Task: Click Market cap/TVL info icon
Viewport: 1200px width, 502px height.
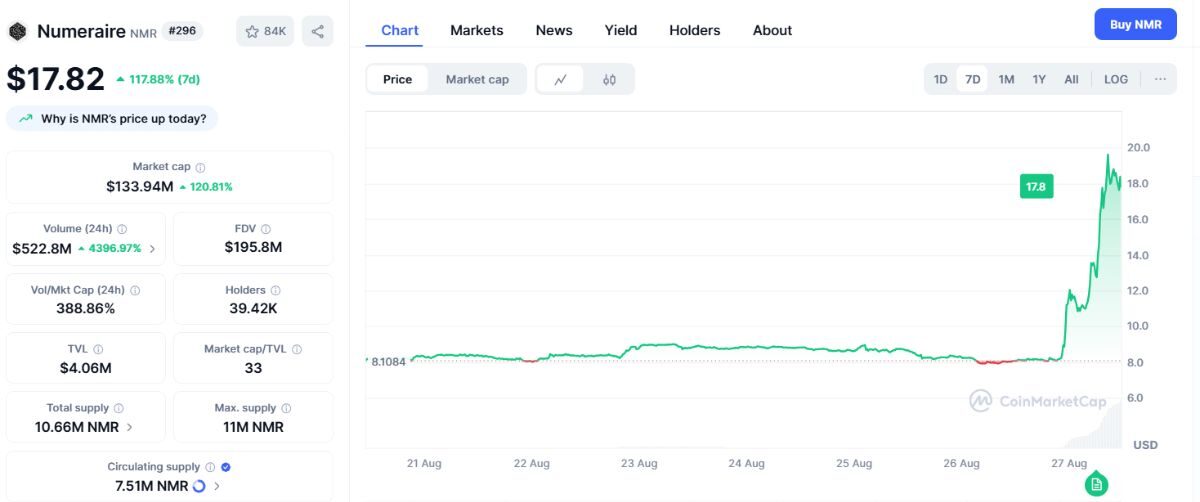Action: tap(297, 349)
